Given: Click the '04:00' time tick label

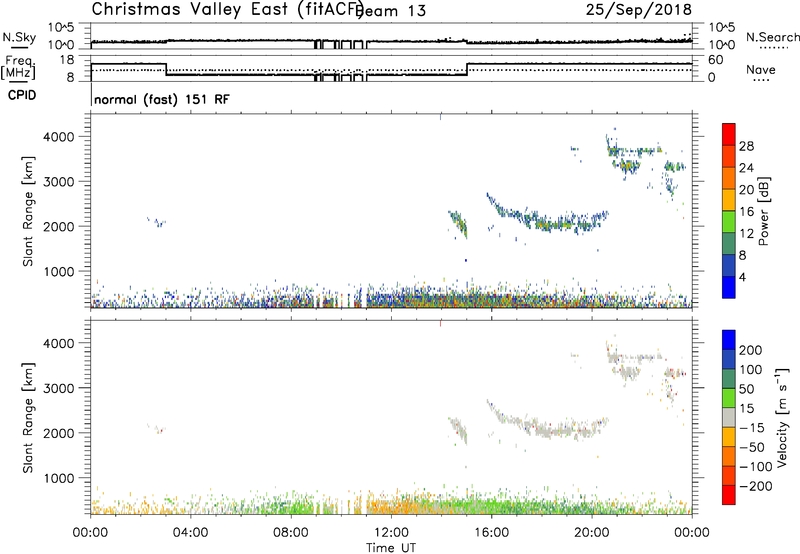Looking at the screenshot, I should 190,533.
